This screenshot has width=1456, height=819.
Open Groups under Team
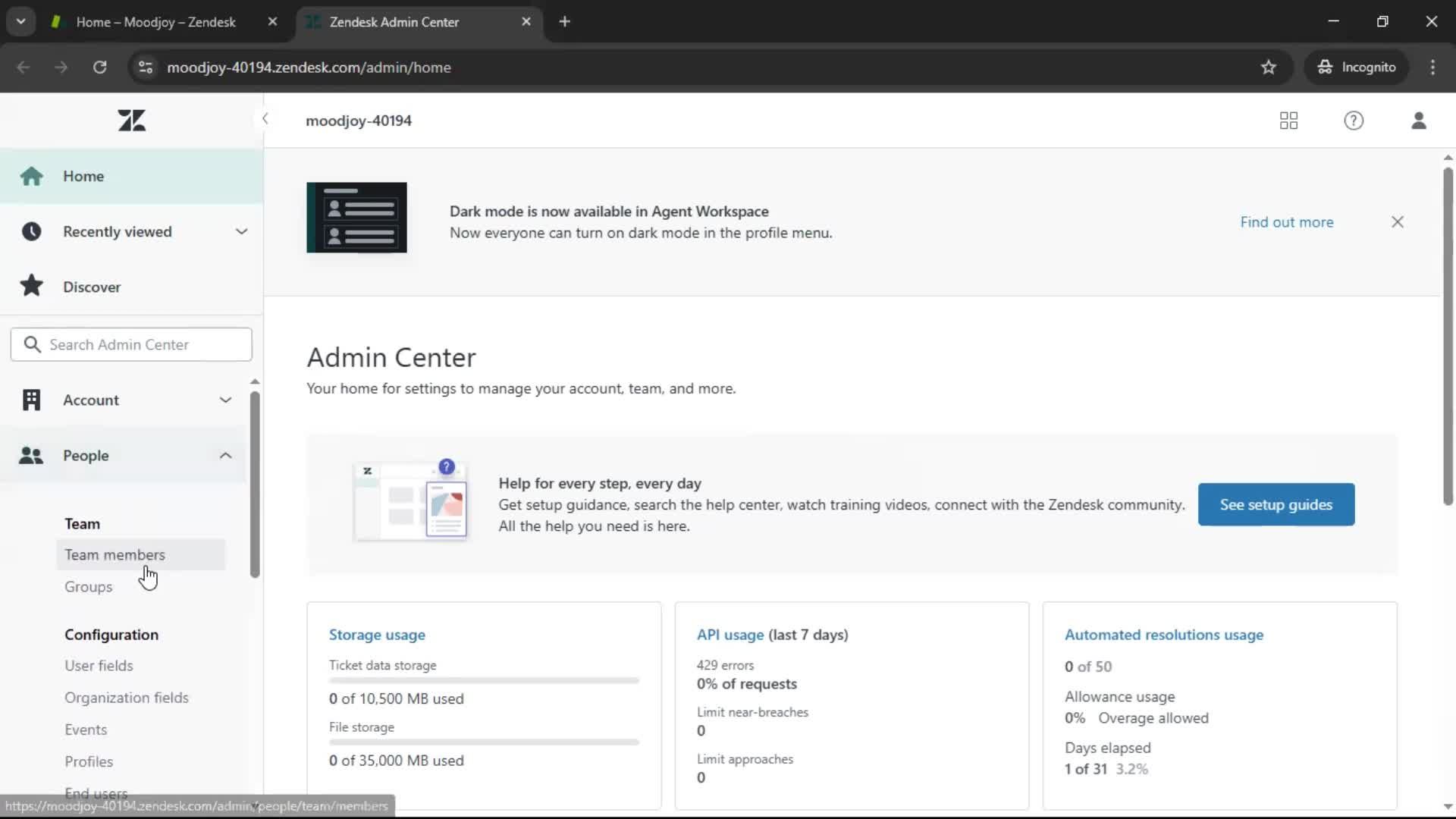(x=88, y=586)
